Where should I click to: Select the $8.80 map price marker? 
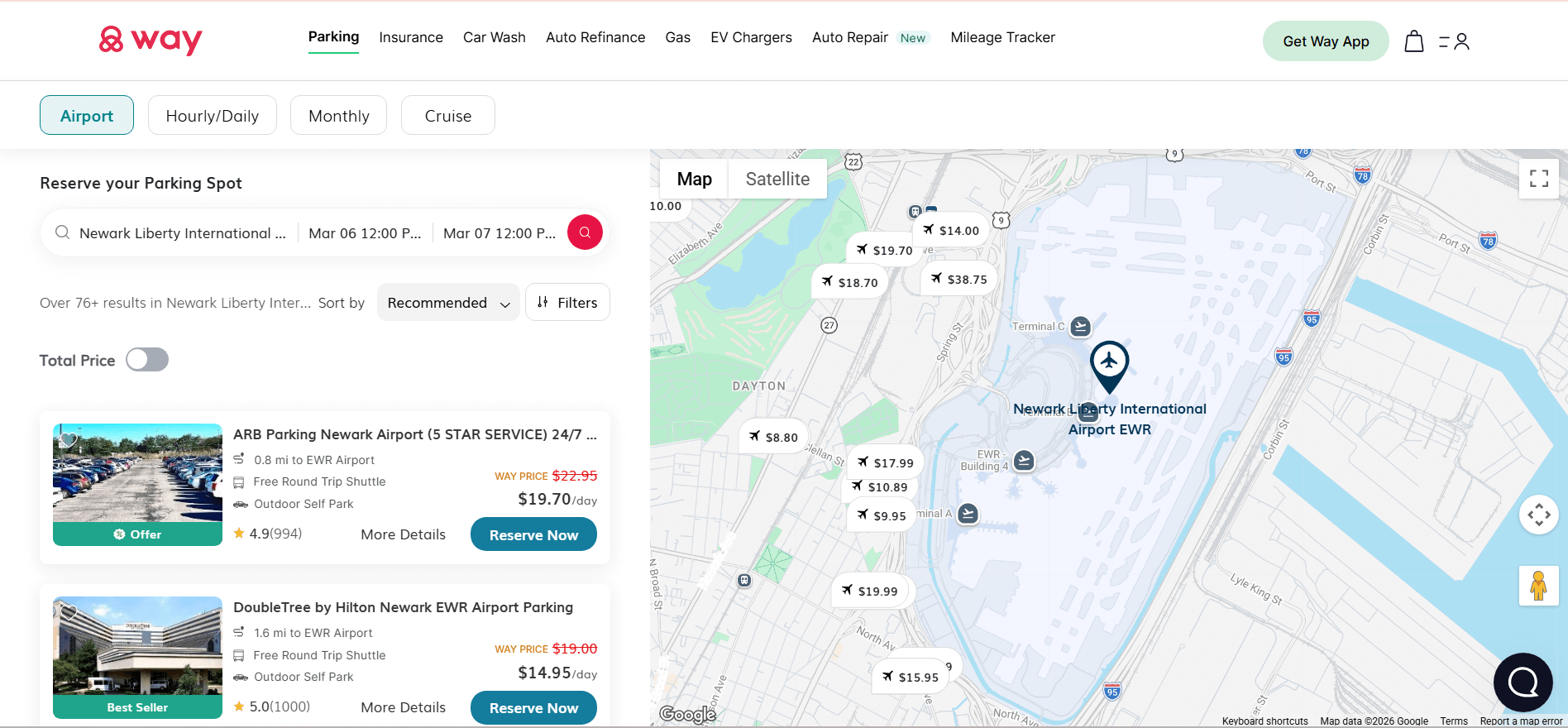click(x=773, y=437)
